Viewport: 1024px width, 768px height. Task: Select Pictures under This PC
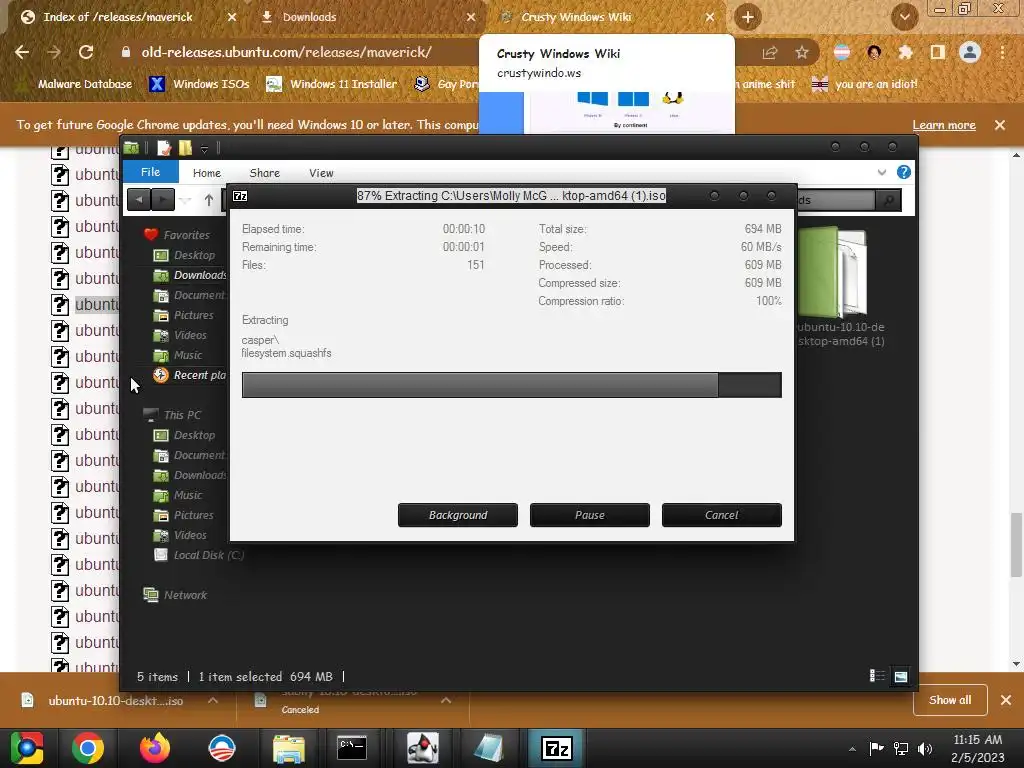(184, 515)
